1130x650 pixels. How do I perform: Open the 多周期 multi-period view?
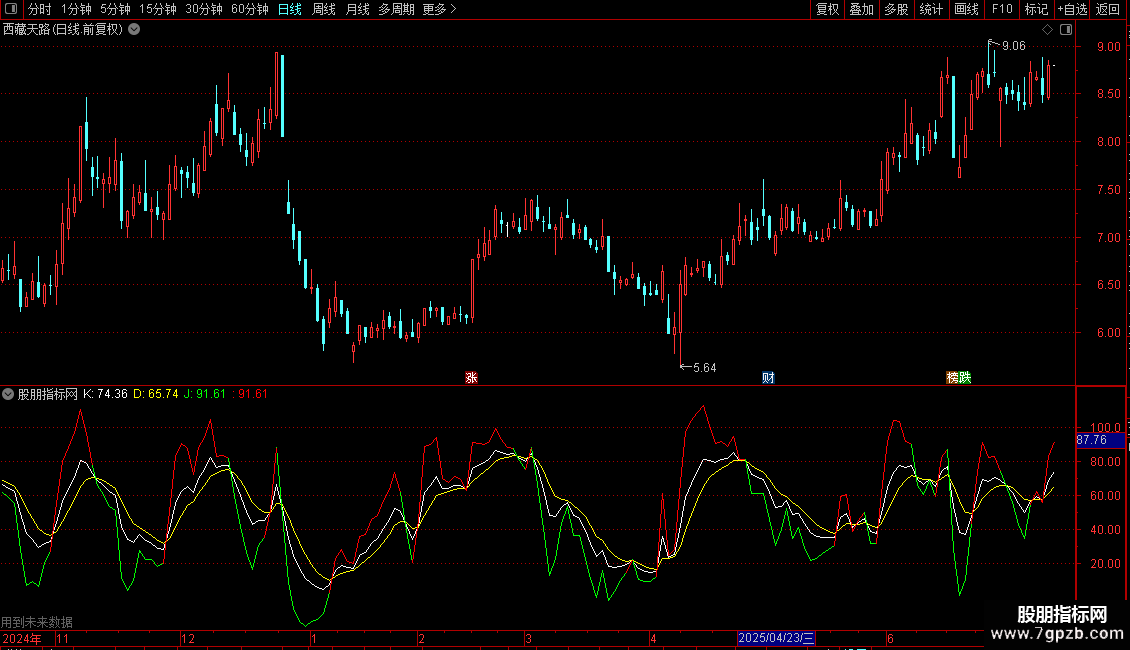click(396, 9)
